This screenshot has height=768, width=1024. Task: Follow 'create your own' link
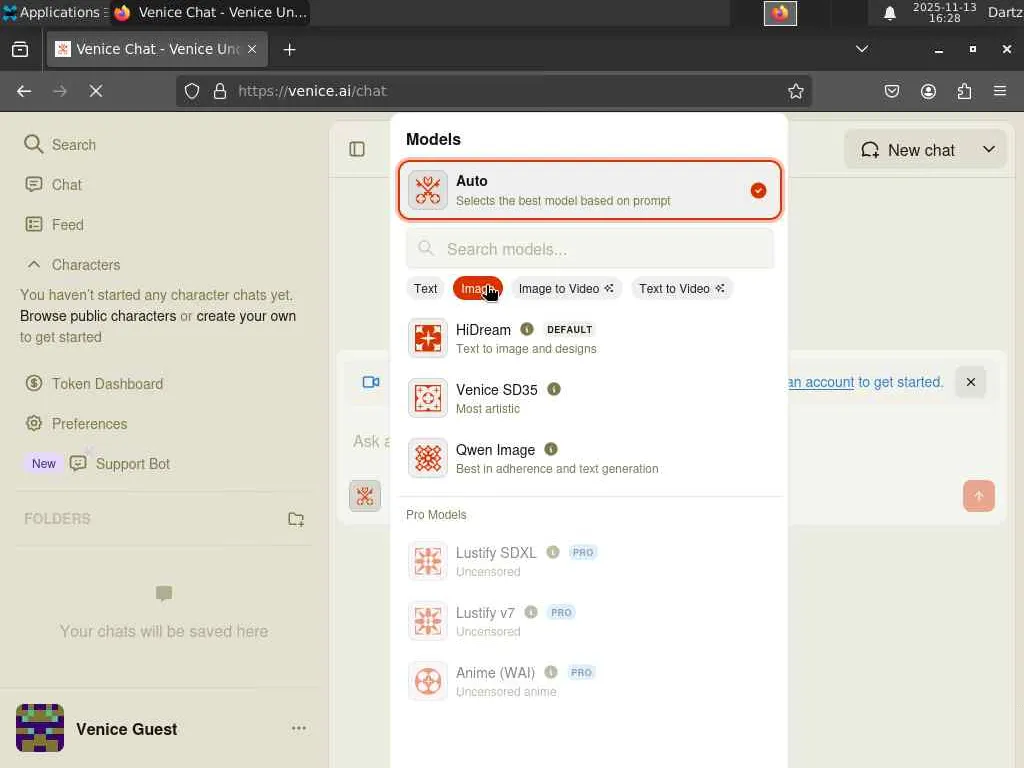click(246, 316)
